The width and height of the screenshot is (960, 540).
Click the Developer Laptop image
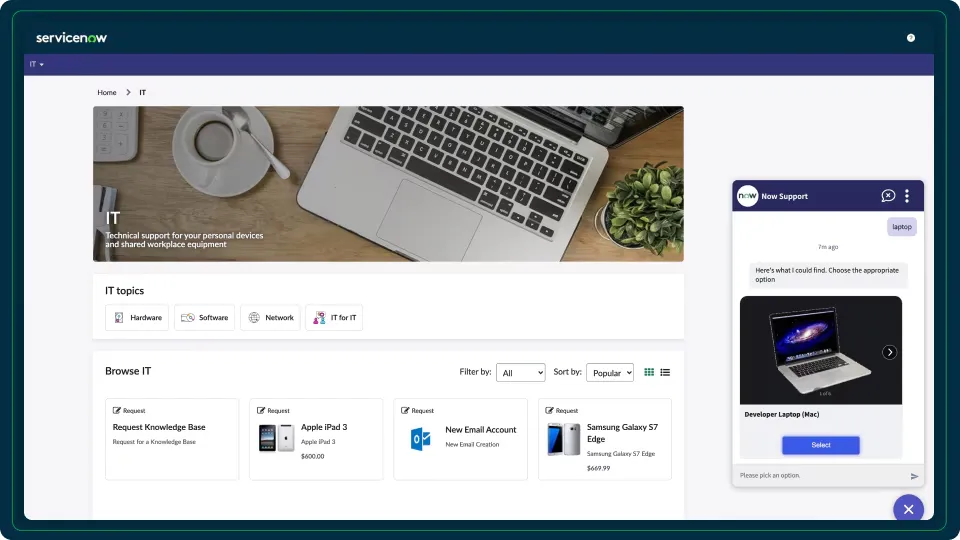(820, 350)
